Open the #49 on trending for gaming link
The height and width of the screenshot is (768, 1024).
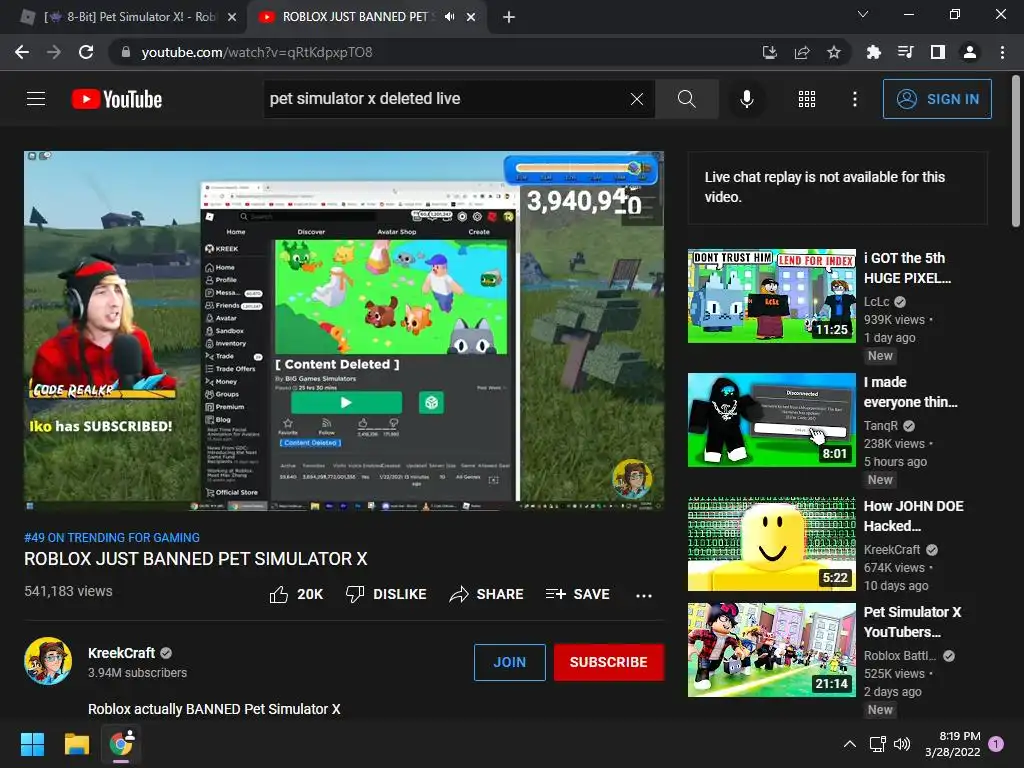[x=112, y=537]
